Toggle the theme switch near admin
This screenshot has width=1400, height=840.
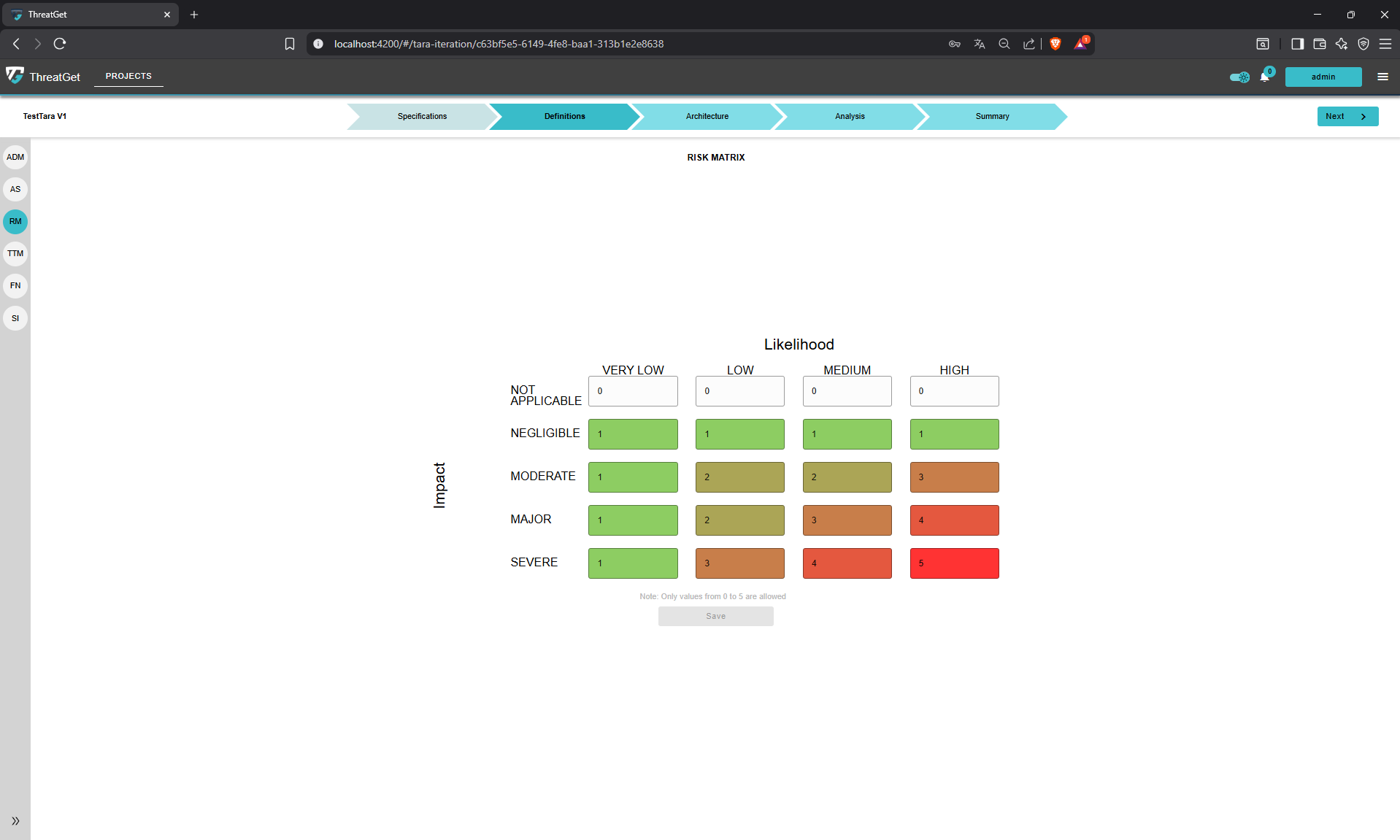click(1239, 77)
